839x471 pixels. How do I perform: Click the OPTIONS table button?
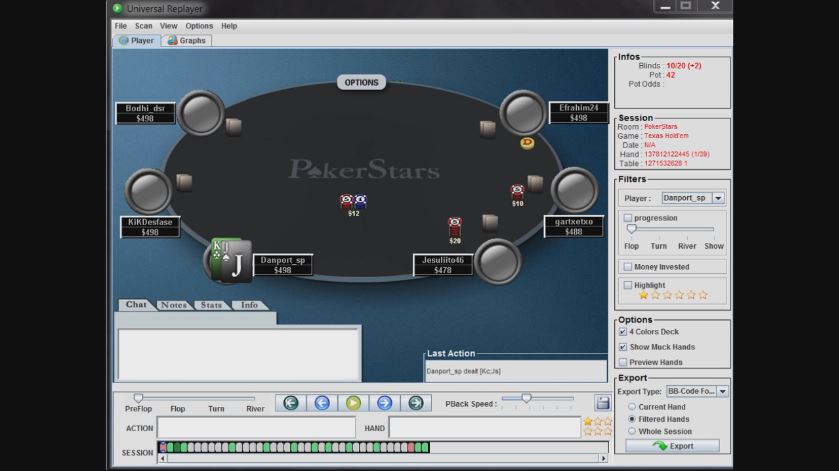point(361,82)
